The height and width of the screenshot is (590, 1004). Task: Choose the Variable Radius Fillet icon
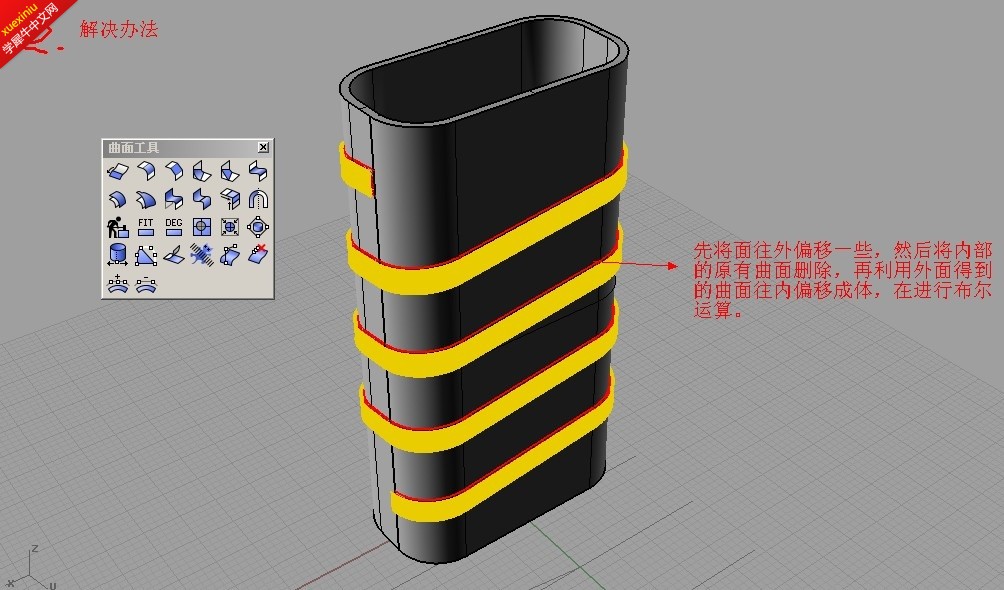(x=202, y=171)
